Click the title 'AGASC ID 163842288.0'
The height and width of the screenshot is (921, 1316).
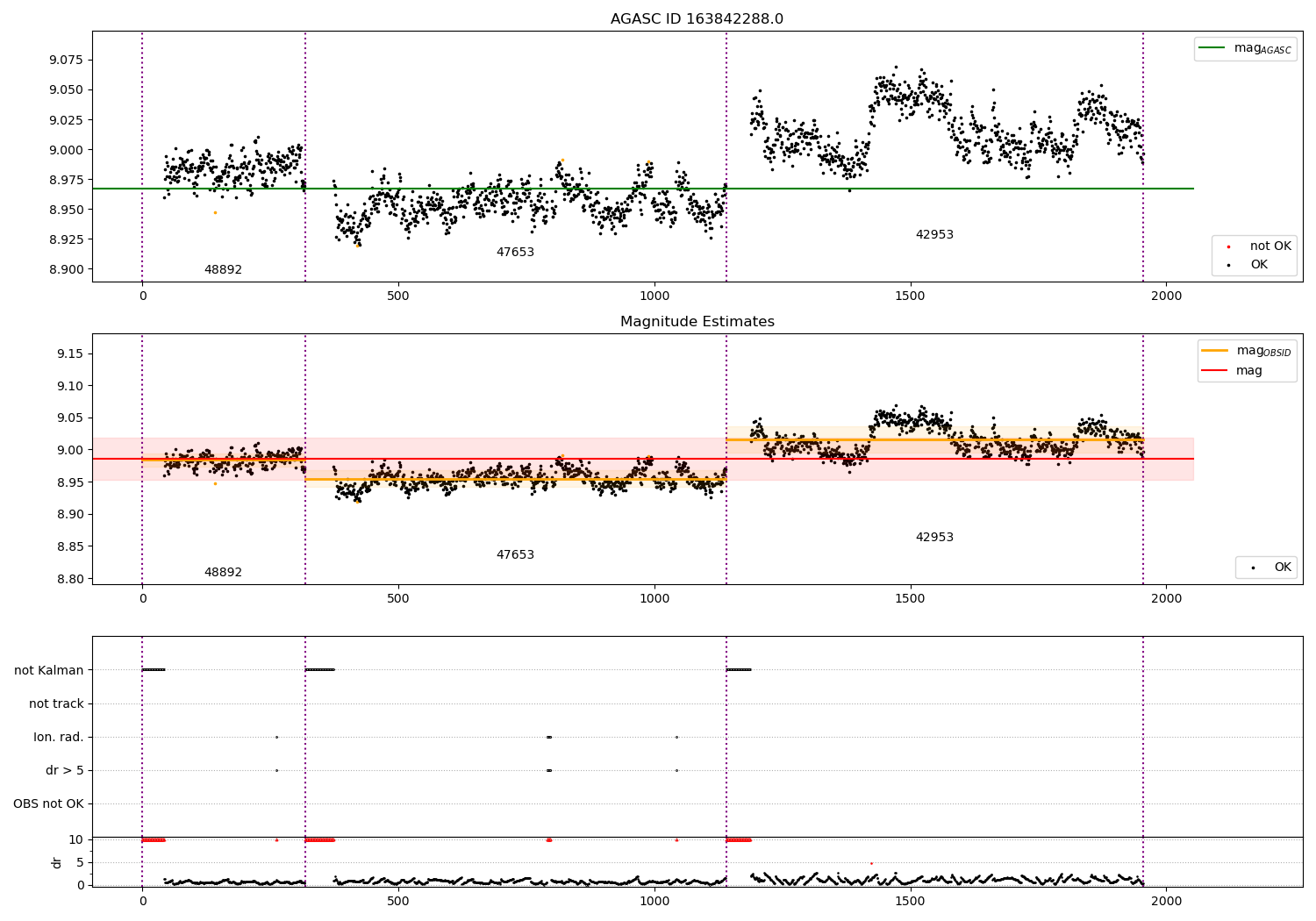pos(697,19)
